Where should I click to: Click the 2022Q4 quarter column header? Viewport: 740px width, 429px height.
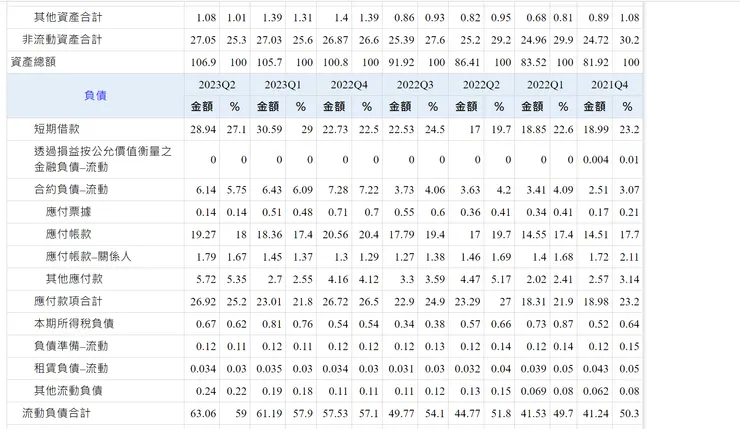349,85
